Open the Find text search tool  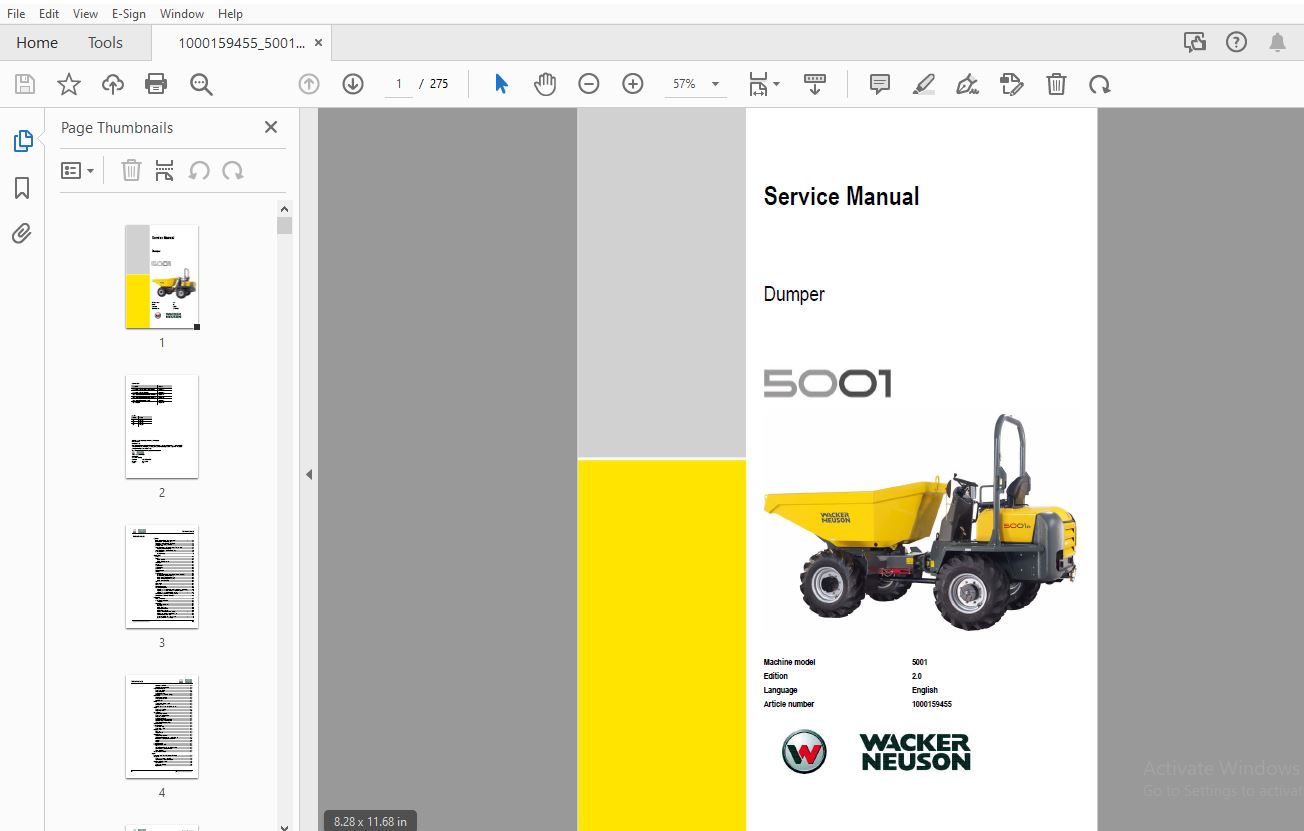click(x=201, y=85)
